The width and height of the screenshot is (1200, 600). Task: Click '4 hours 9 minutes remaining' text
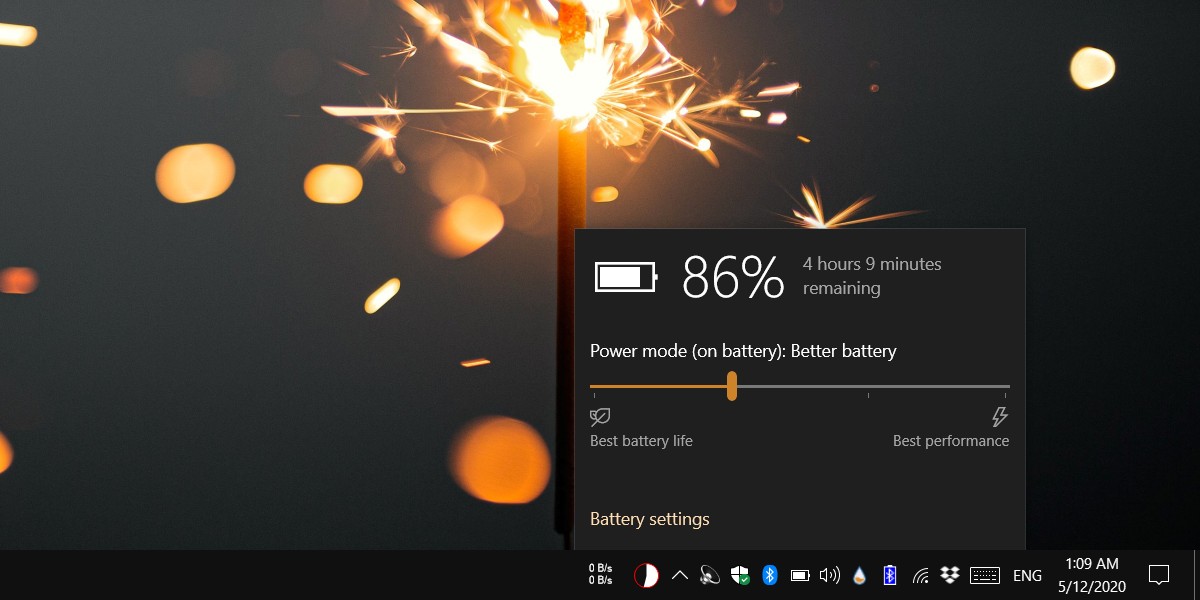coord(872,276)
